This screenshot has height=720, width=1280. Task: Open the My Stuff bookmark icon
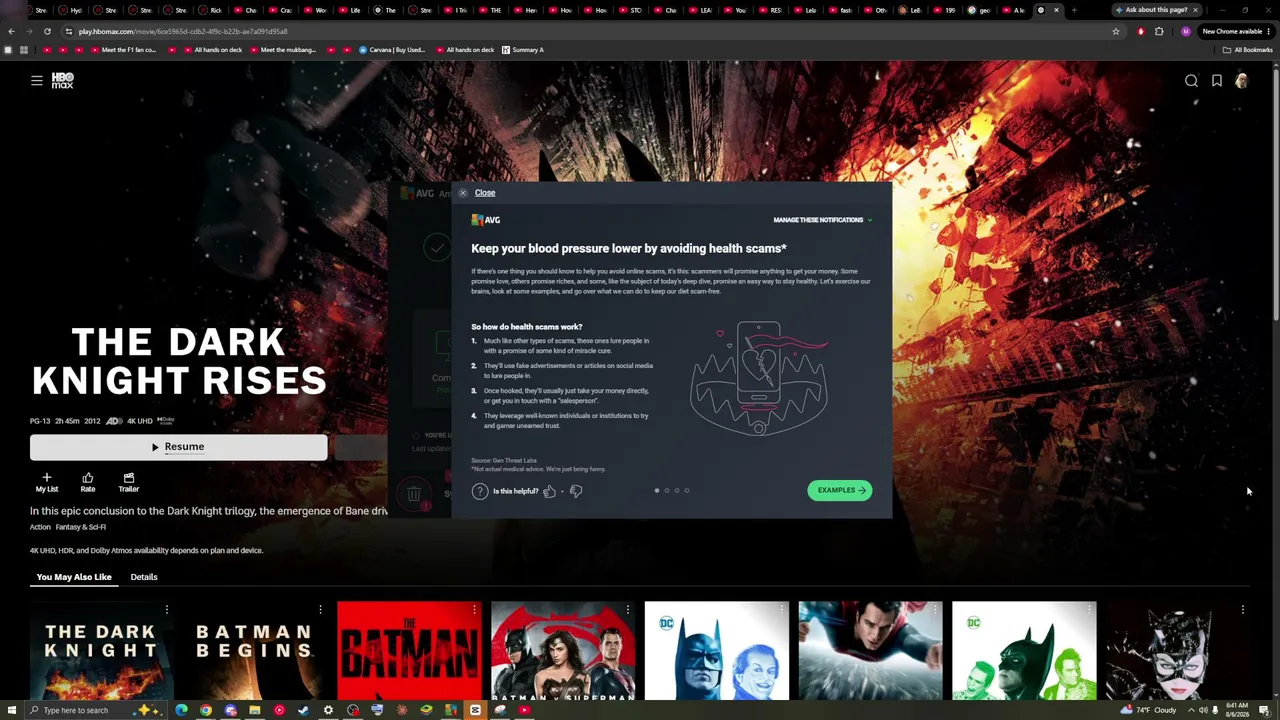pyautogui.click(x=1217, y=81)
